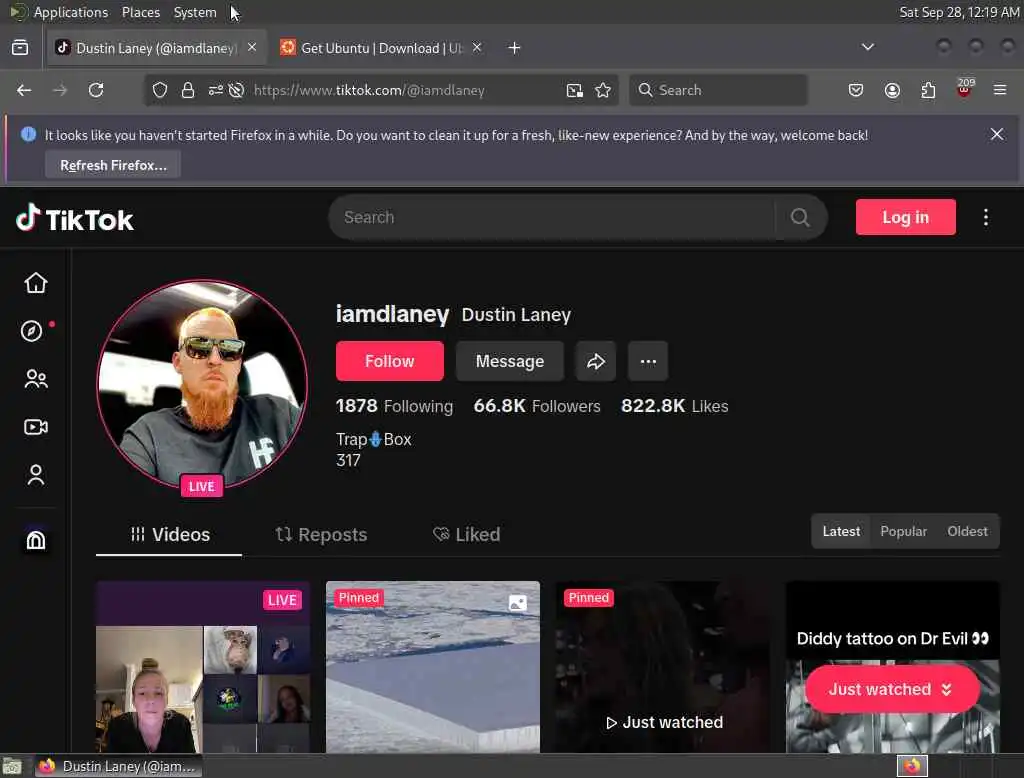The height and width of the screenshot is (778, 1024).
Task: Open the System menu
Action: [195, 12]
